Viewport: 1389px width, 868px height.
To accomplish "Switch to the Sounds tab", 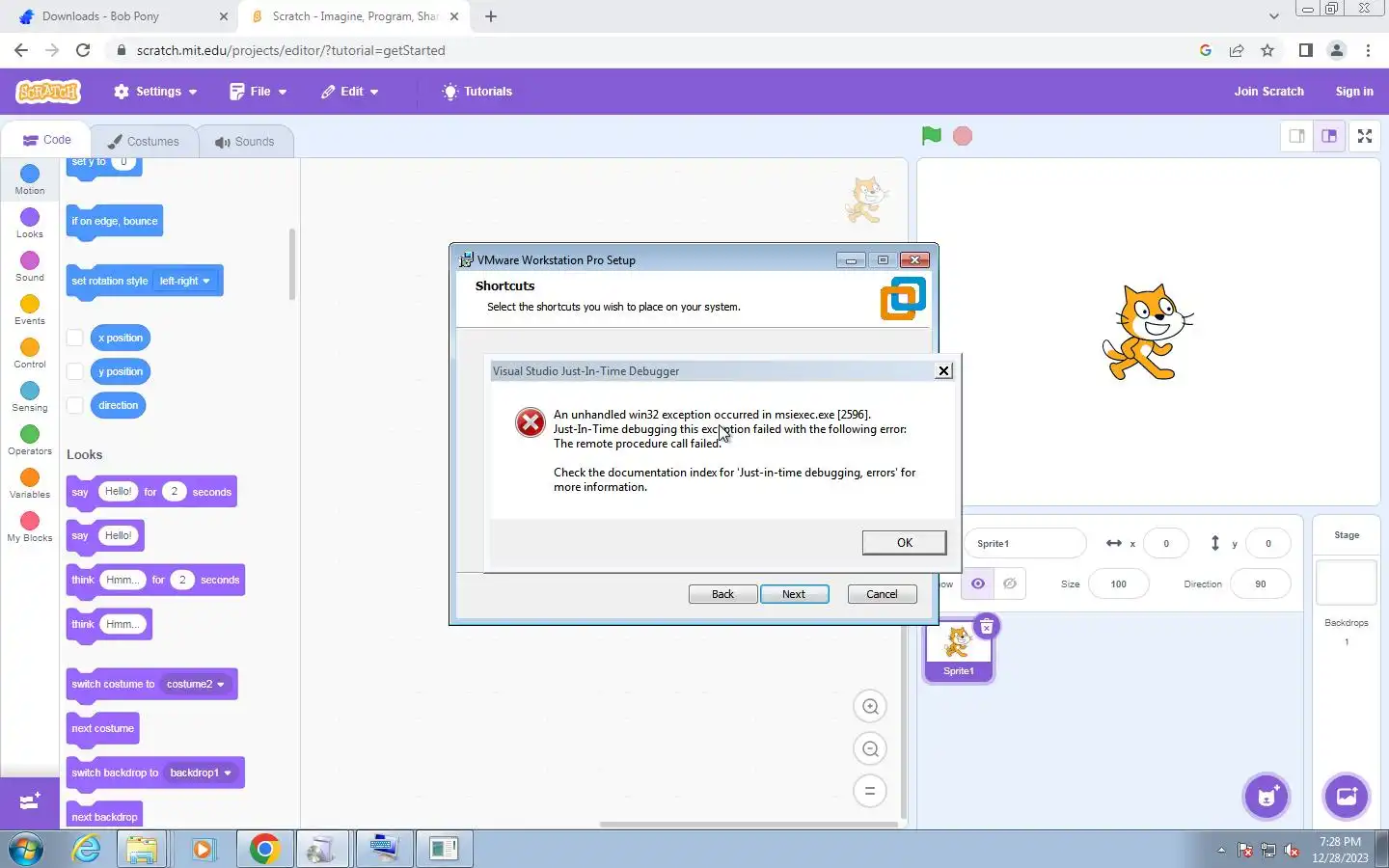I will [x=245, y=141].
